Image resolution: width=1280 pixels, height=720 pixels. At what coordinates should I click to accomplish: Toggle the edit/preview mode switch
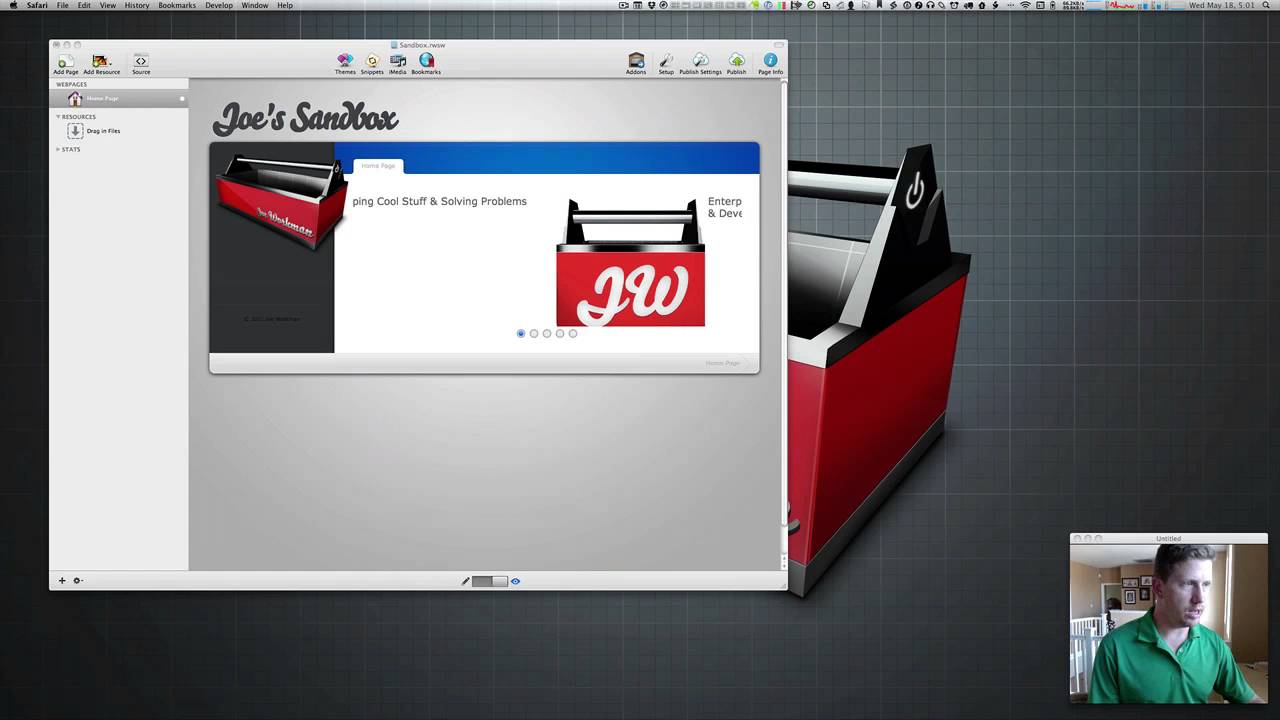tap(490, 581)
